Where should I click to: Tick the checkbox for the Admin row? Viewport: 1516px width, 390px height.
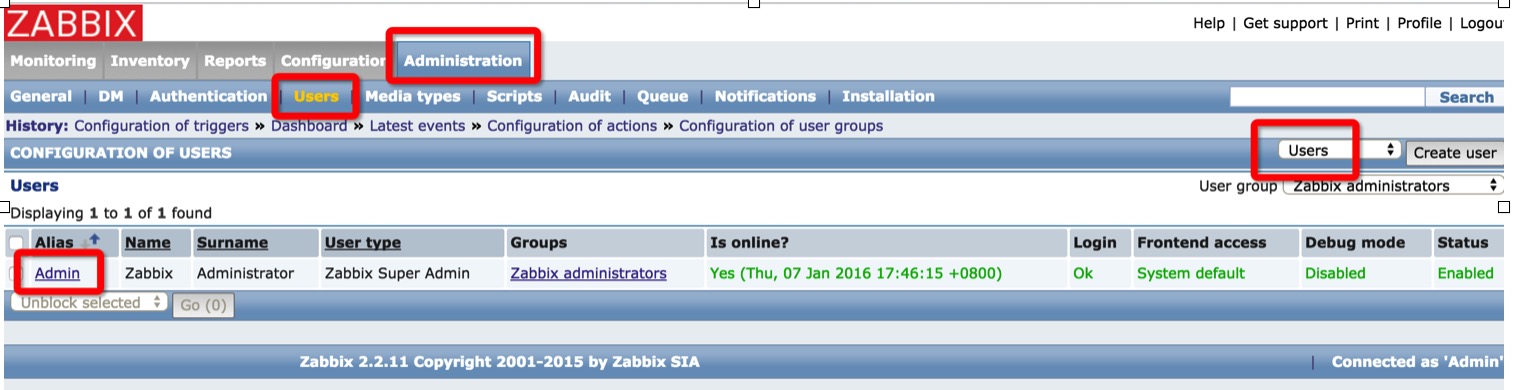point(16,274)
